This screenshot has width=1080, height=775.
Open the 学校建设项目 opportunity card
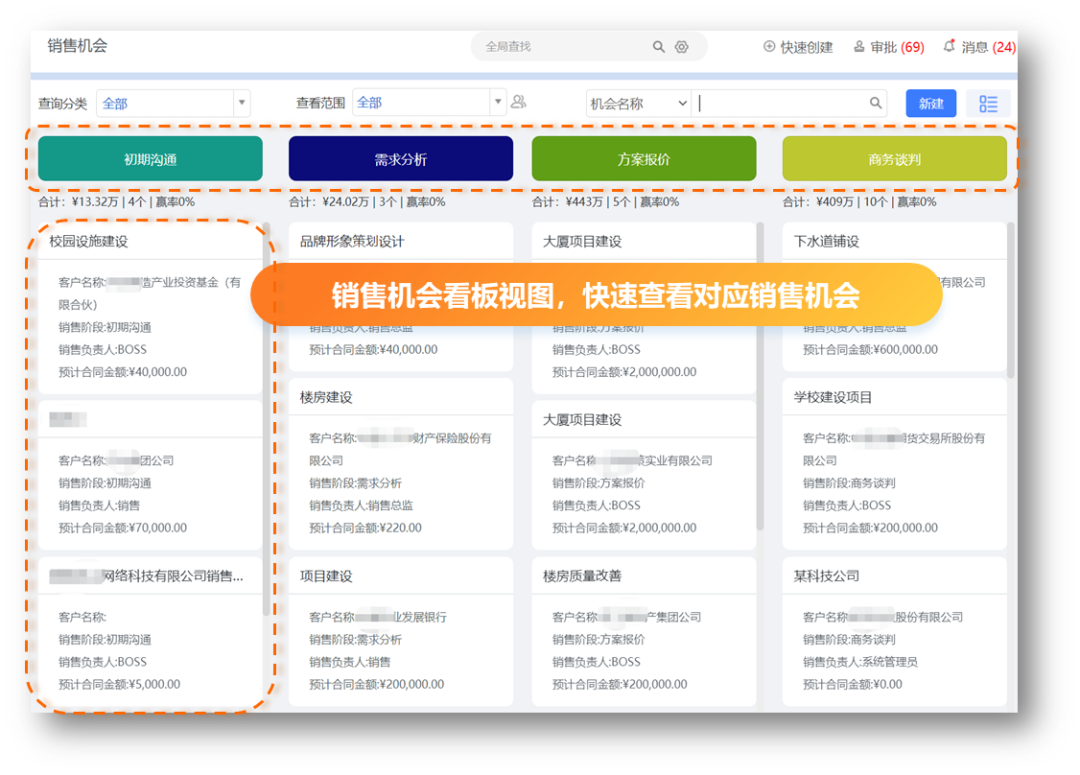point(833,397)
